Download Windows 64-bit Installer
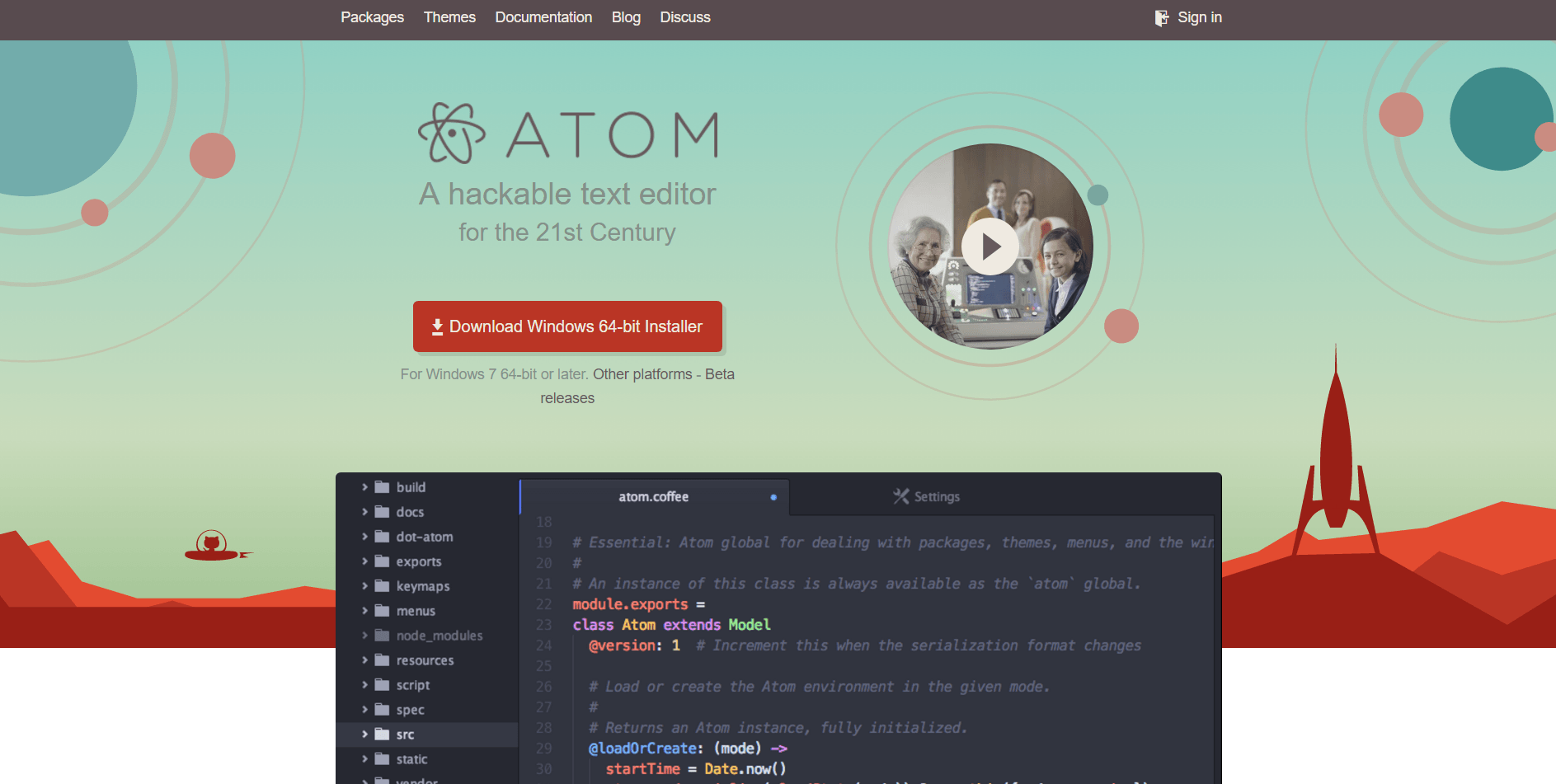Screen dimensions: 1556x784 (x=567, y=326)
